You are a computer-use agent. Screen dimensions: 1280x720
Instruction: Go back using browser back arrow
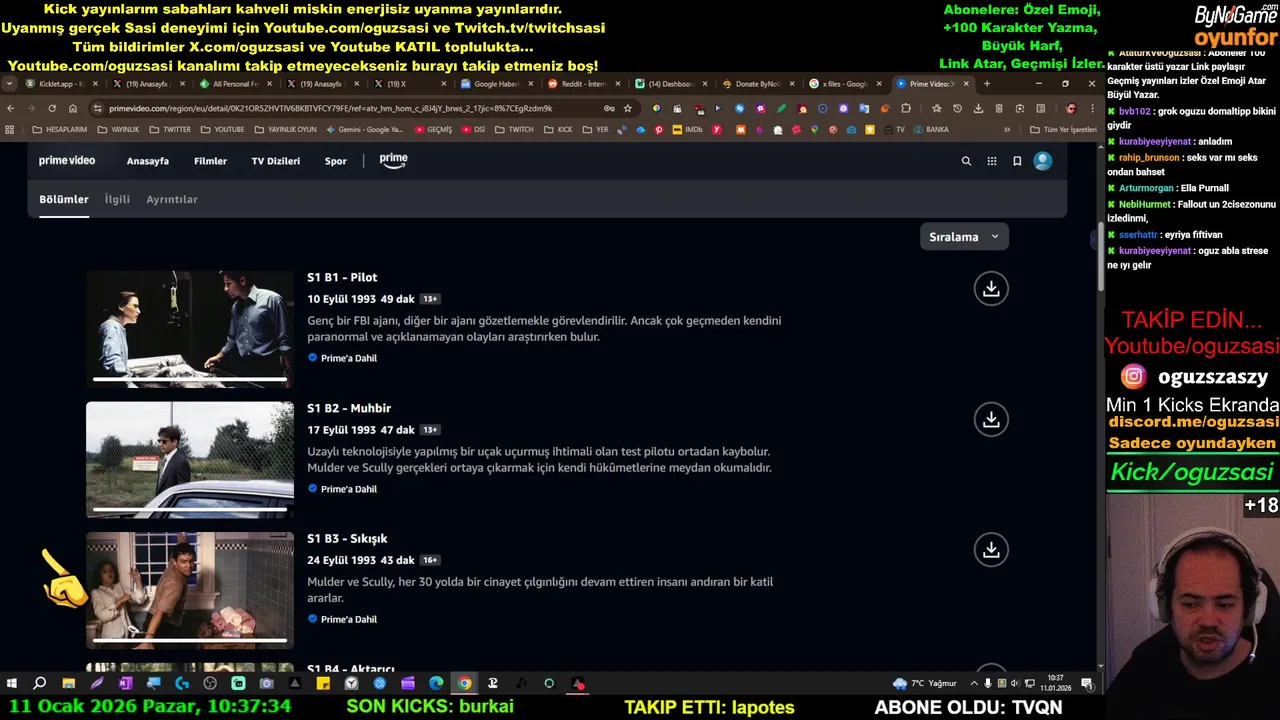10,108
